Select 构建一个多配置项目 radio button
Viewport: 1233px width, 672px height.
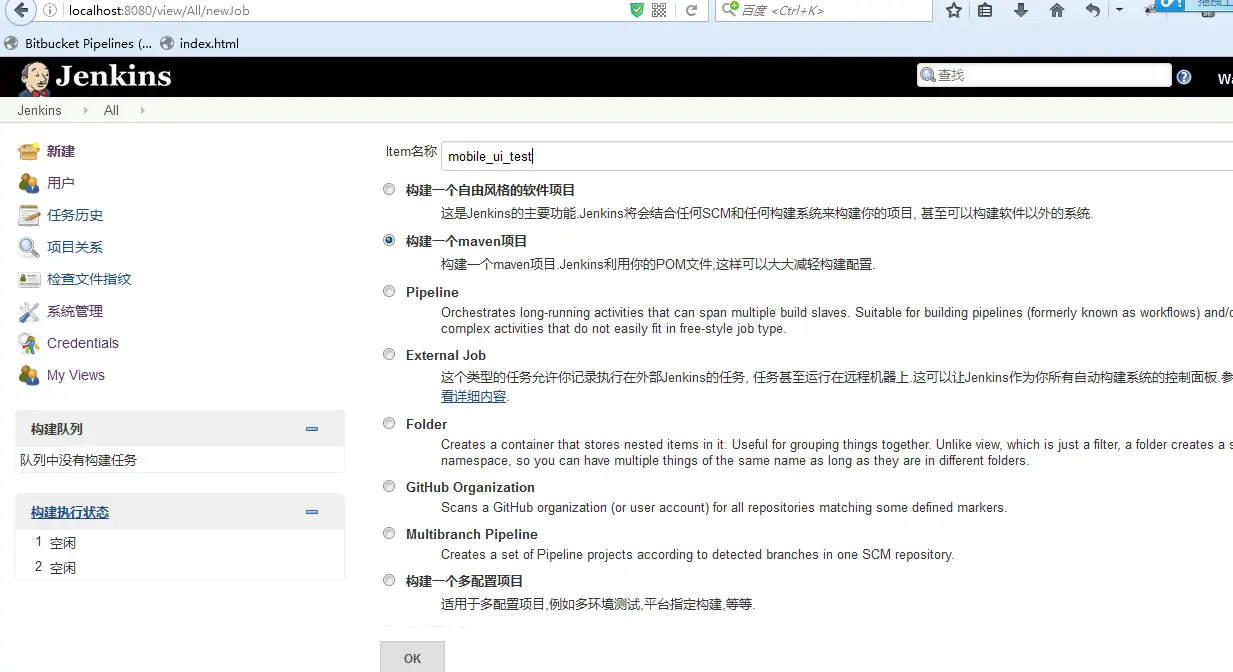coord(389,580)
